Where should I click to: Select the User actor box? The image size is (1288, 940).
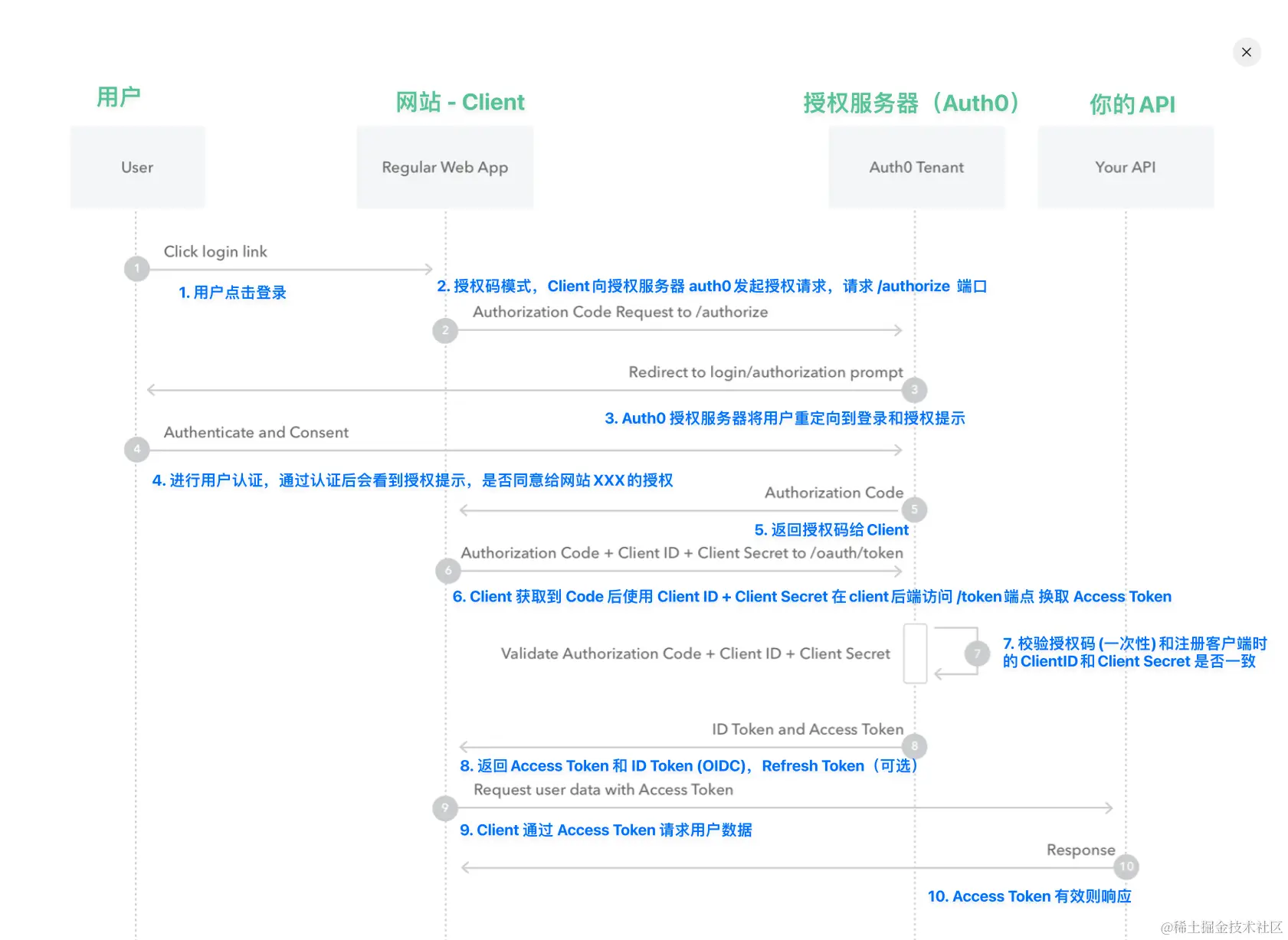coord(137,167)
